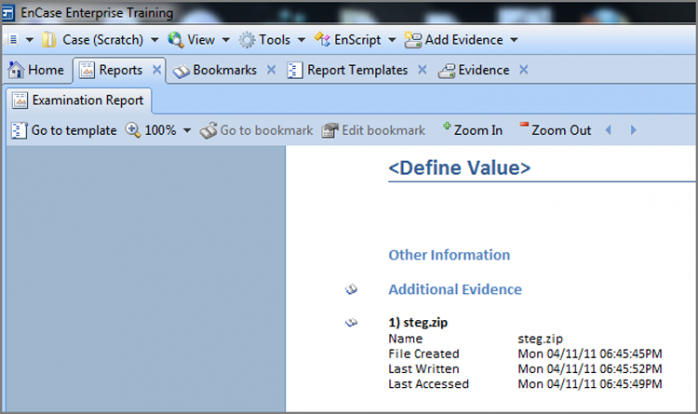Select the Examination Report sub-tab
The height and width of the screenshot is (414, 698).
pyautogui.click(x=88, y=100)
